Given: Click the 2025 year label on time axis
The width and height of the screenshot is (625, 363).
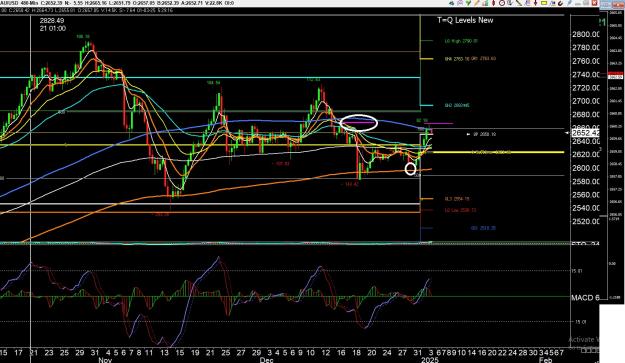Looking at the screenshot, I should (430, 360).
